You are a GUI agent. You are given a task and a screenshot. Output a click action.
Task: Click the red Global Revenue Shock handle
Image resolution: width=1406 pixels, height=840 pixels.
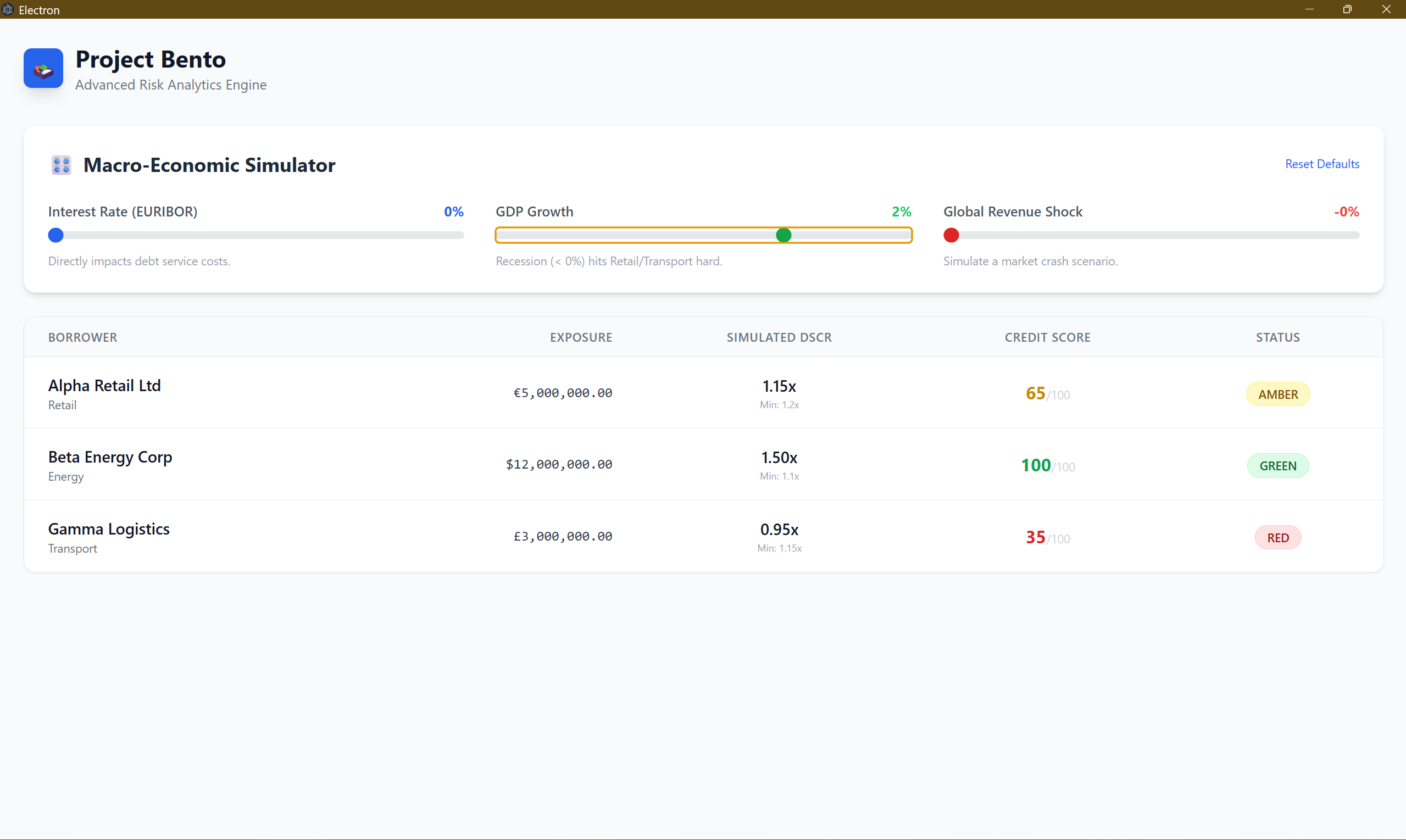(951, 235)
